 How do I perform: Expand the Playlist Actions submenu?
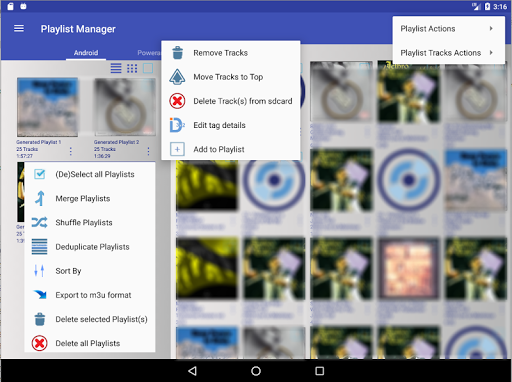(448, 29)
